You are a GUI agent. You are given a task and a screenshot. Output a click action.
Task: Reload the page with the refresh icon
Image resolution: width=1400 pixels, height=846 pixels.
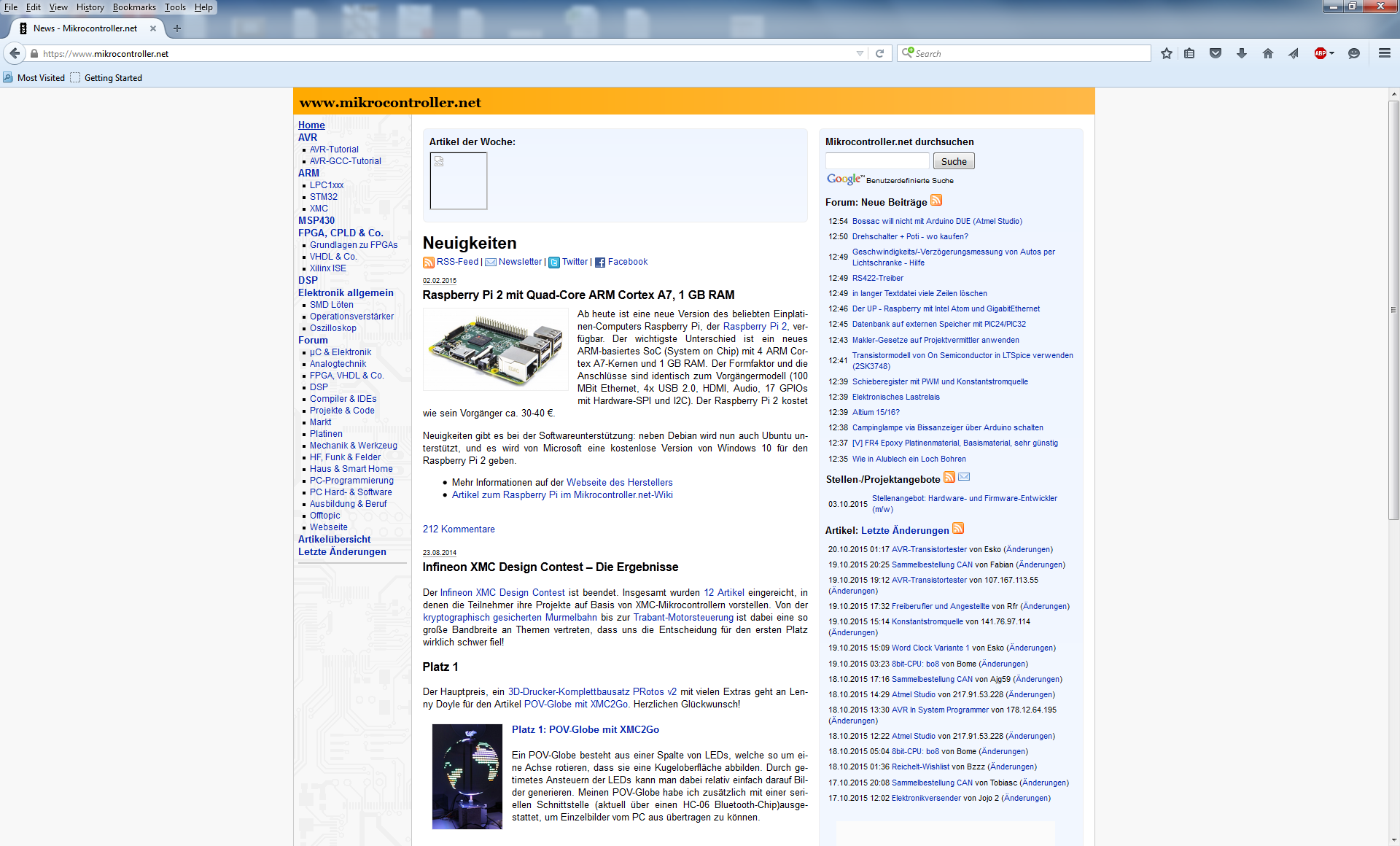pyautogui.click(x=879, y=53)
